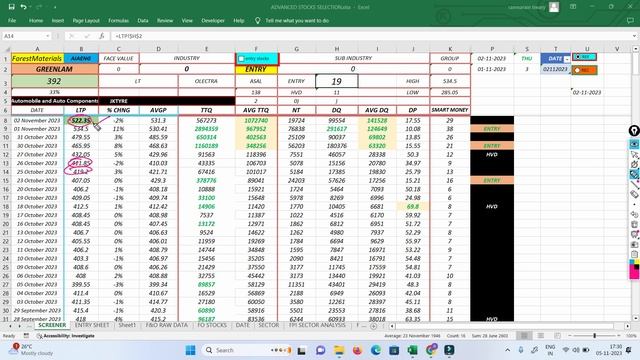Select the cell showing 19 beside ENTRY
This screenshot has width=640, height=360.
click(x=337, y=81)
